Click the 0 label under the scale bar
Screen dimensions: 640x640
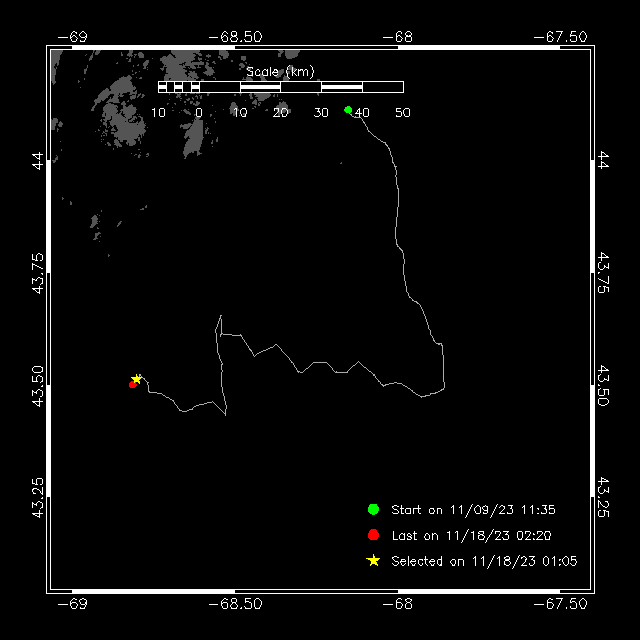click(x=199, y=113)
